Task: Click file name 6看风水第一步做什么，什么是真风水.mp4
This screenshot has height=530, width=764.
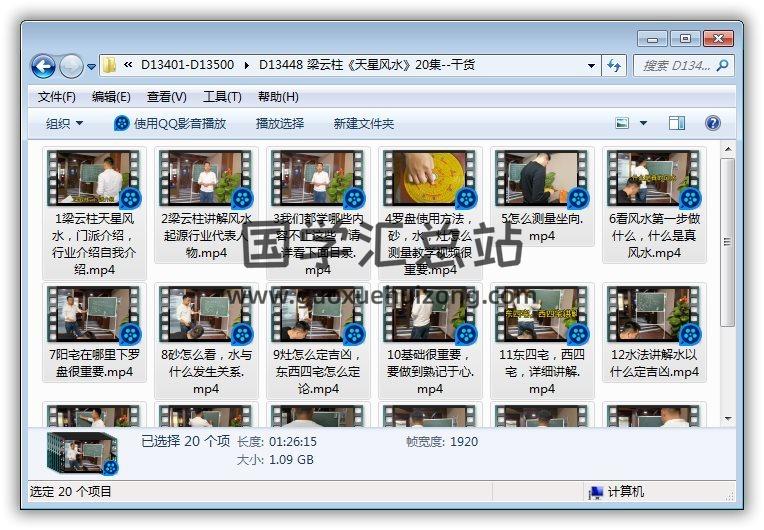Action: coord(654,236)
